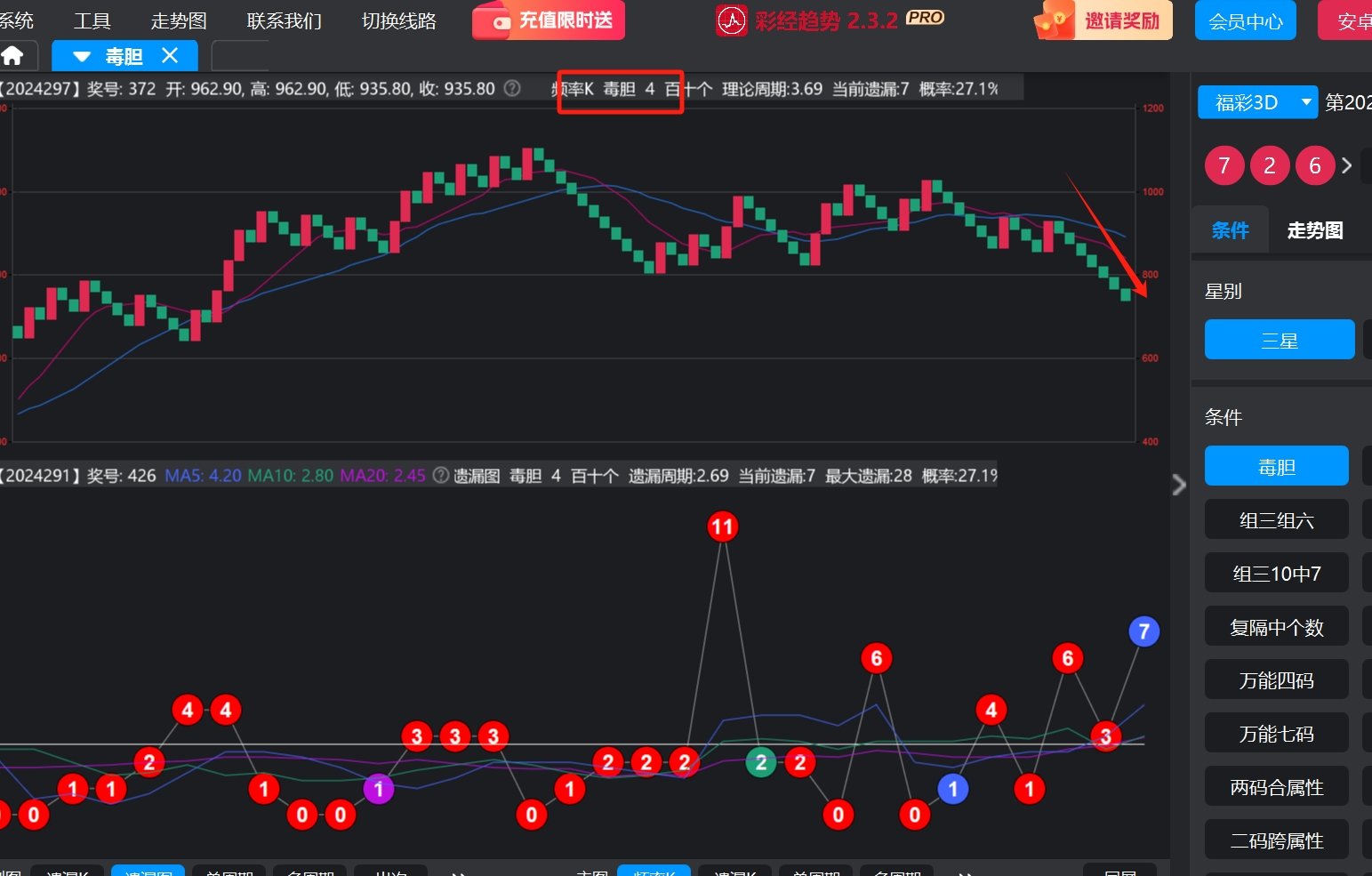
Task: Switch to the 走势图 panel tab
Action: tap(1314, 230)
